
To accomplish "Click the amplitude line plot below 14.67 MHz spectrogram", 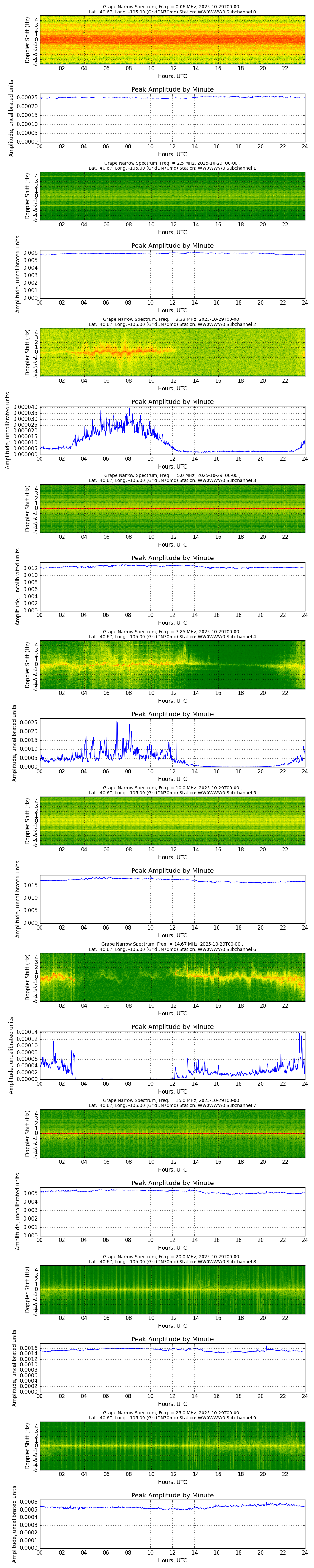I will coord(172,1056).
